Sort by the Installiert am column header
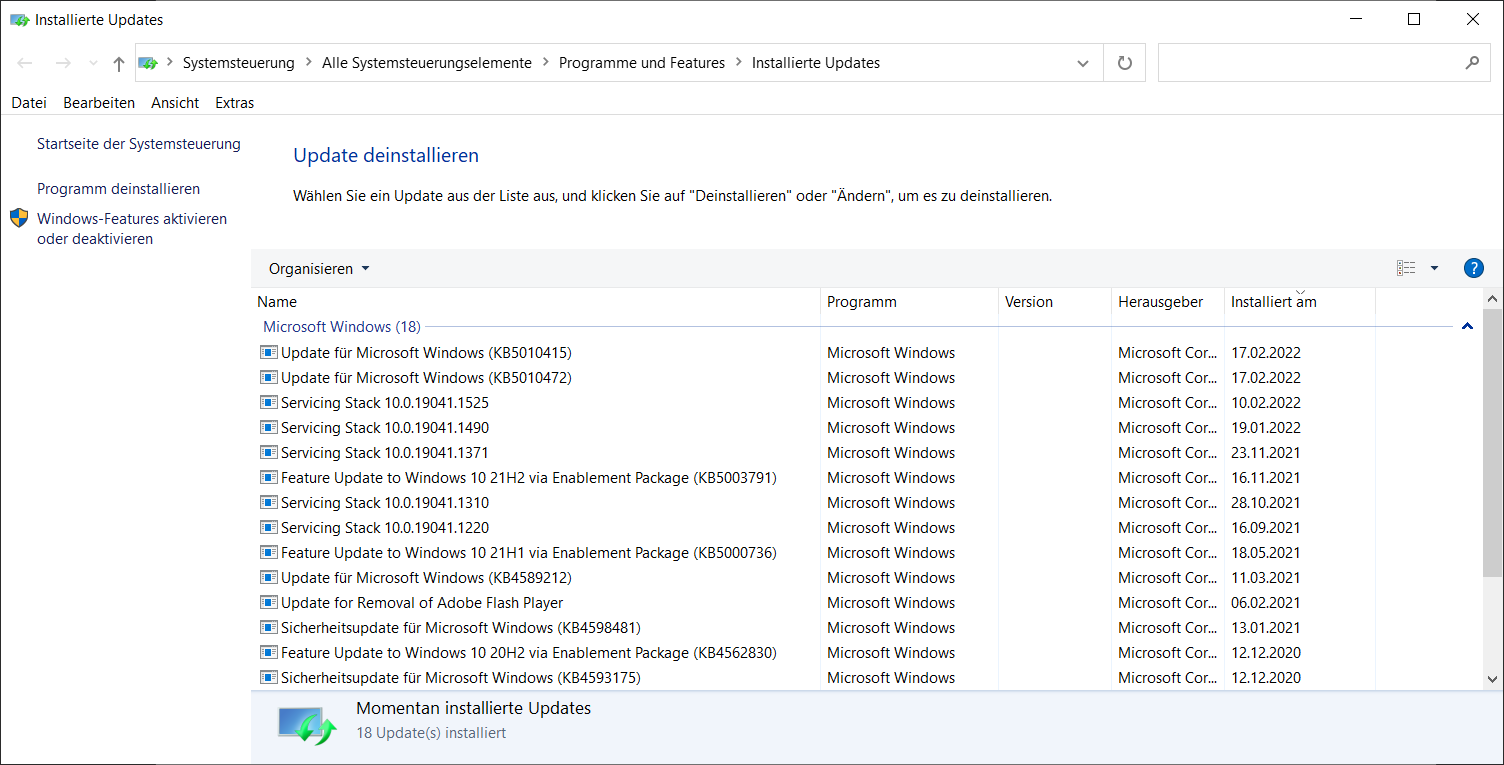 1273,302
